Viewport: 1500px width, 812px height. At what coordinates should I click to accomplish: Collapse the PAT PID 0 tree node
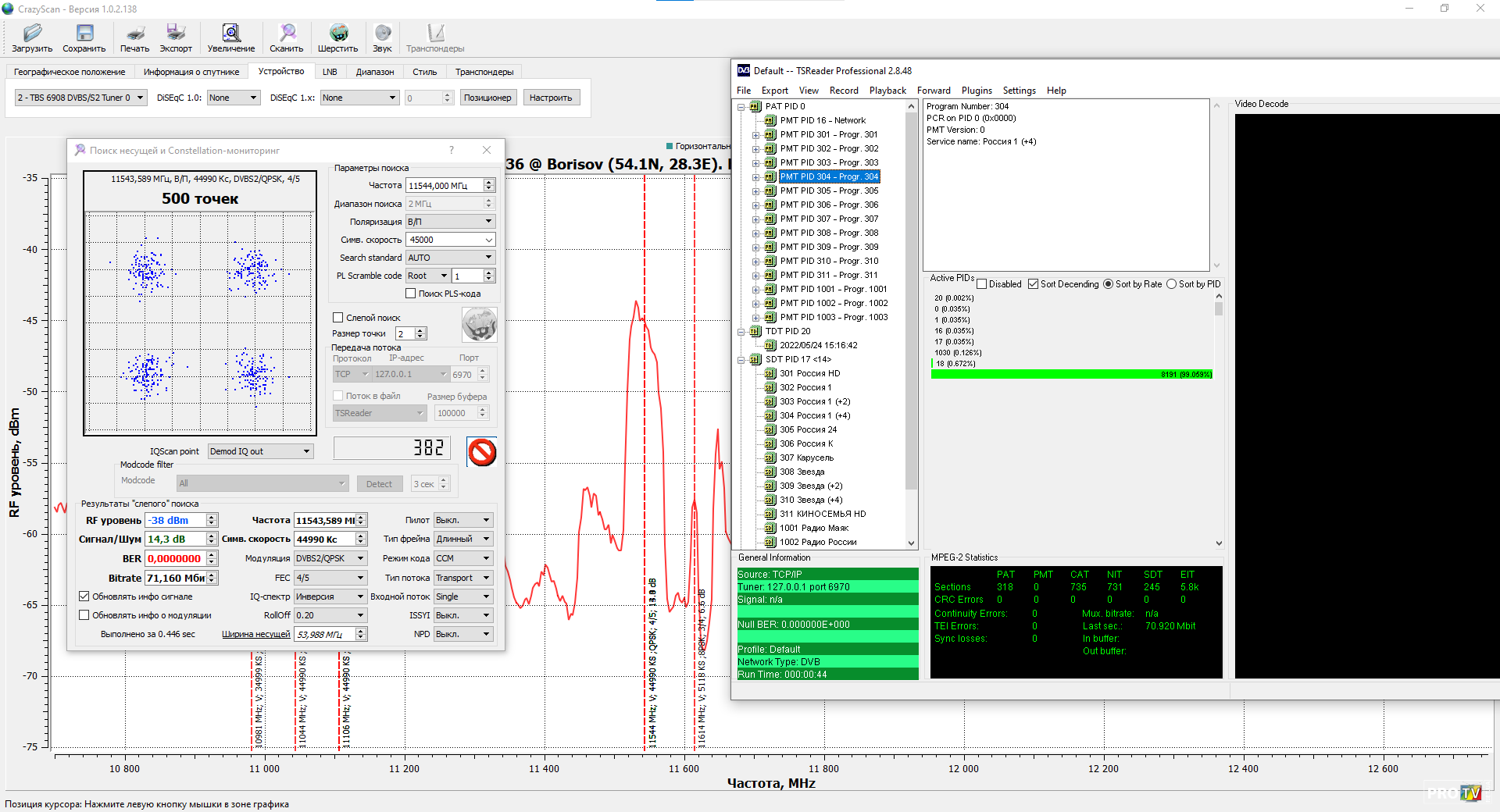(x=741, y=107)
